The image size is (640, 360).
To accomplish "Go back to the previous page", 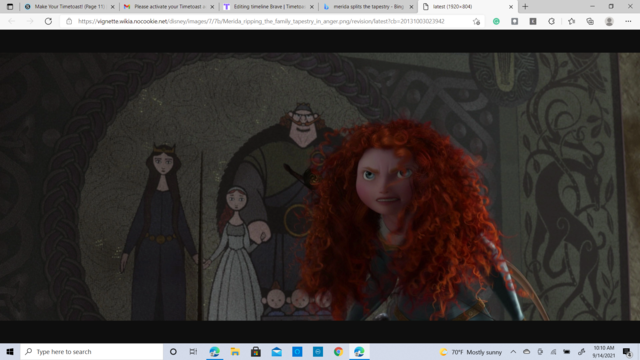I will (11, 21).
